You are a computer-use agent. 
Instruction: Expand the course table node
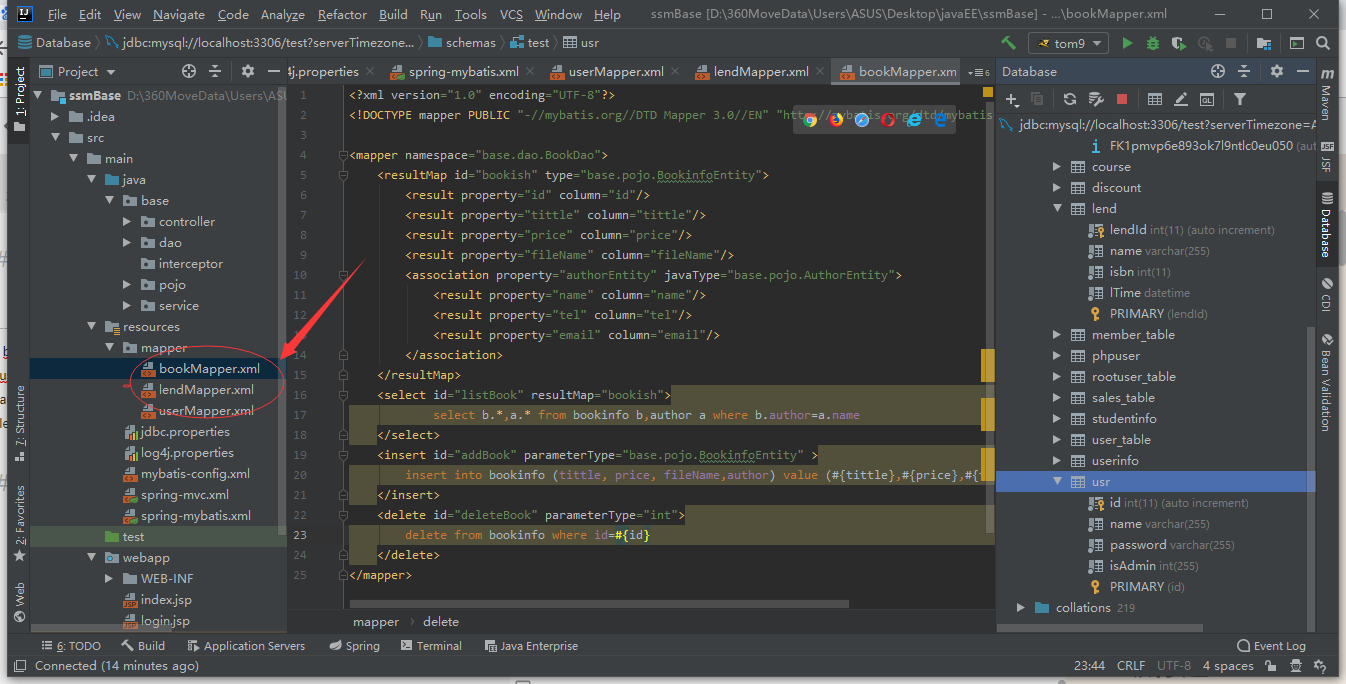tap(1057, 167)
